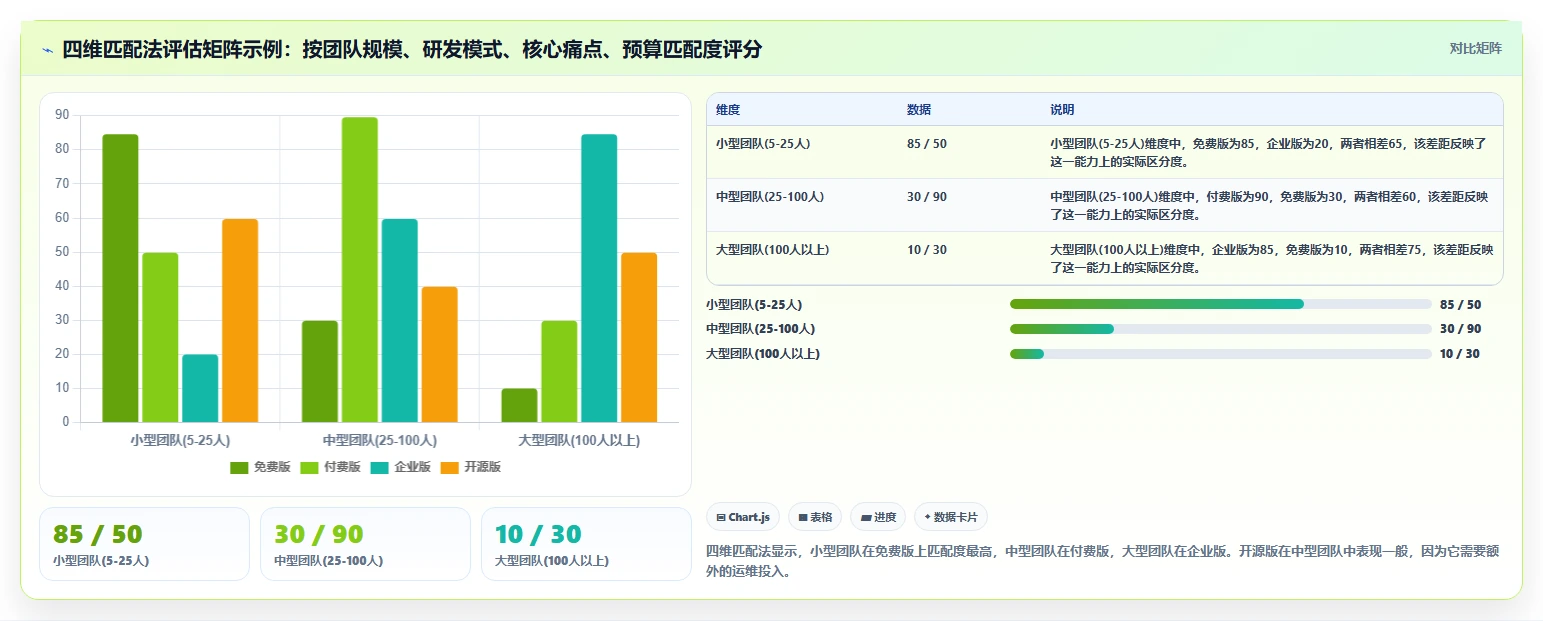Select the 付费版 bar for 小型团队
This screenshot has height=621, width=1543.
pyautogui.click(x=160, y=337)
